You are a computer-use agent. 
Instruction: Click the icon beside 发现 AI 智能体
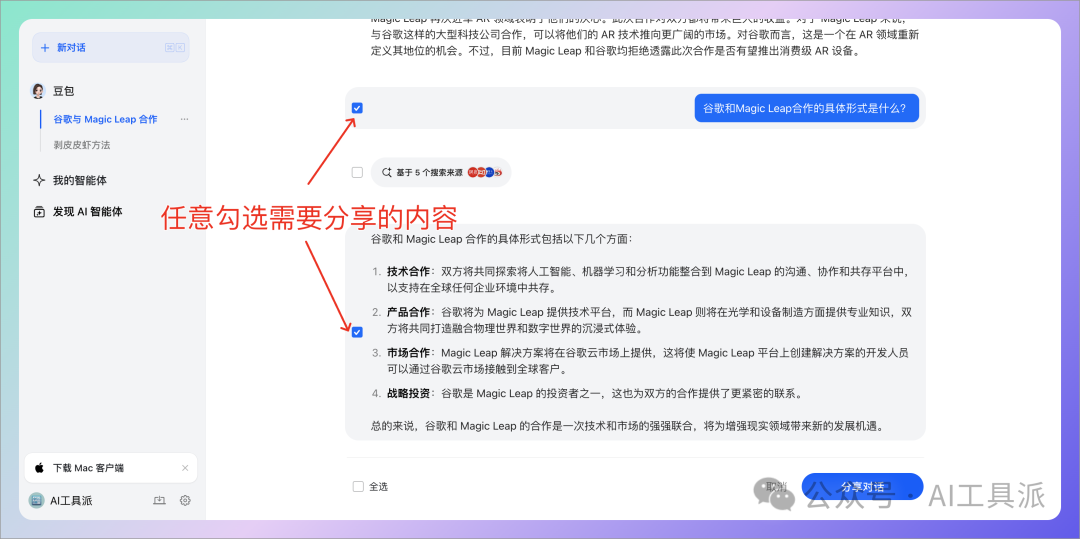[x=39, y=212]
